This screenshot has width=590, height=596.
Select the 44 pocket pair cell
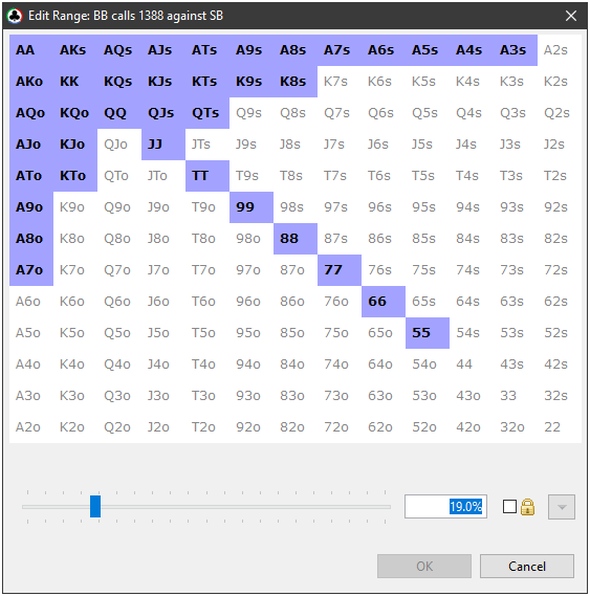tap(471, 364)
